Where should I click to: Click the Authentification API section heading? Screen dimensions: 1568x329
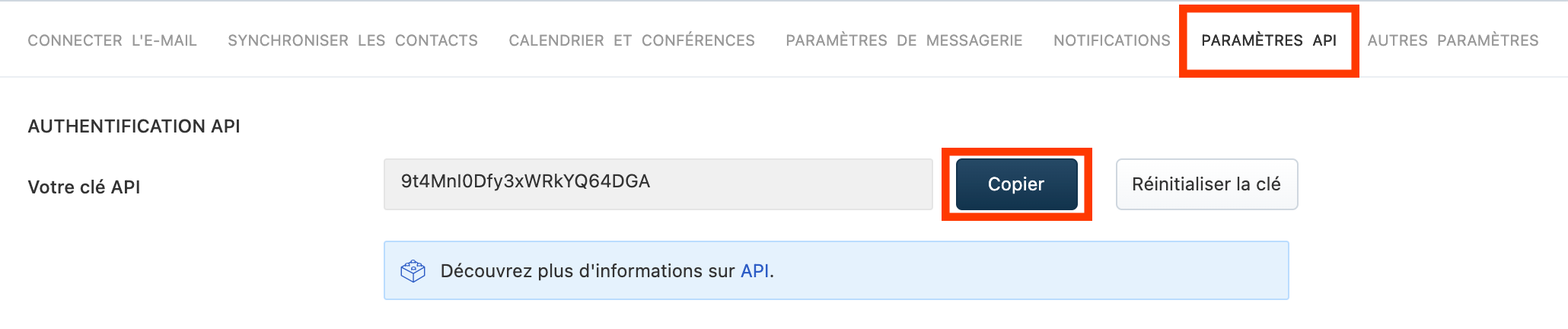tap(134, 126)
